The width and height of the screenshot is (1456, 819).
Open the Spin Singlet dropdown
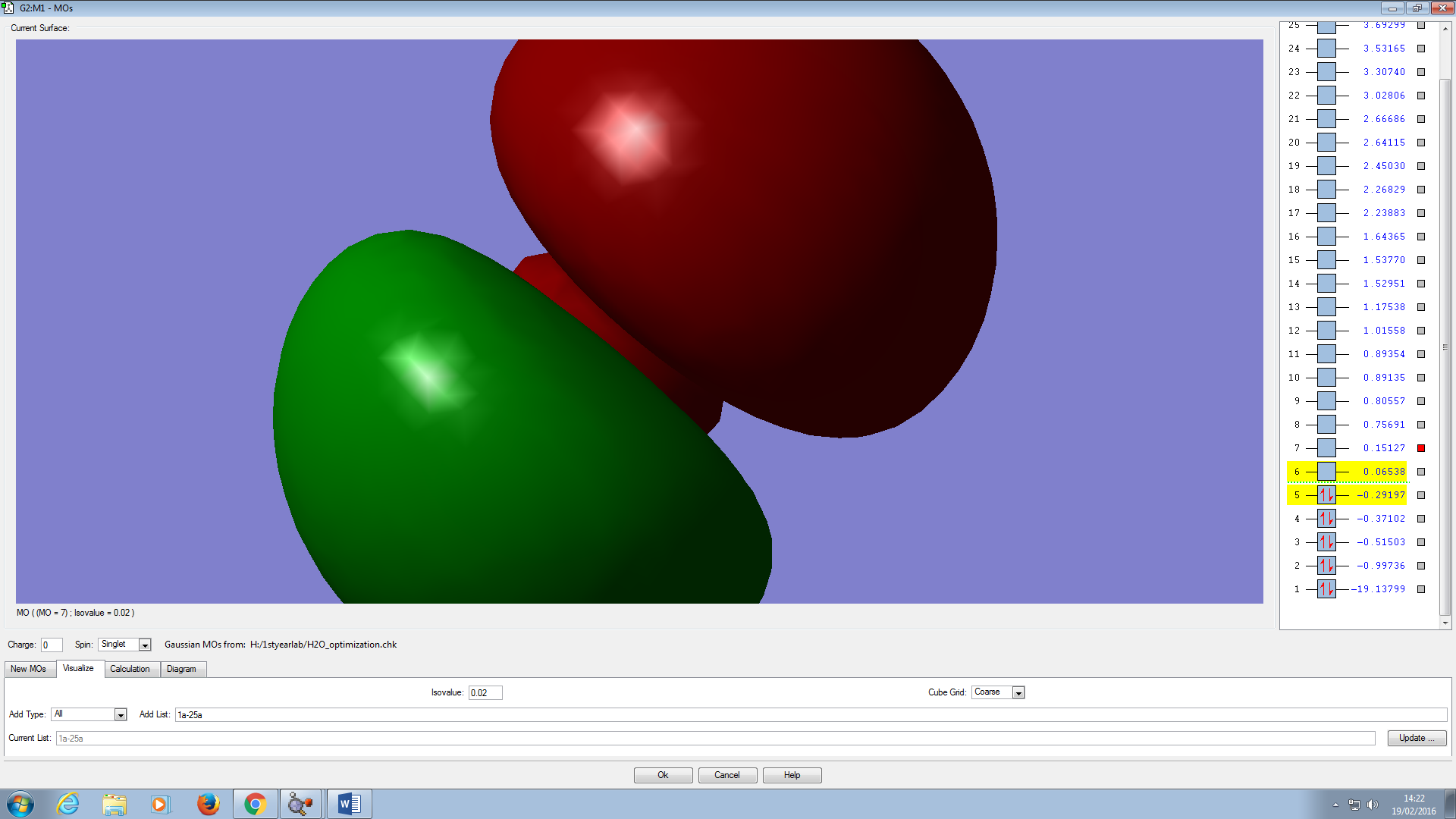[x=145, y=645]
